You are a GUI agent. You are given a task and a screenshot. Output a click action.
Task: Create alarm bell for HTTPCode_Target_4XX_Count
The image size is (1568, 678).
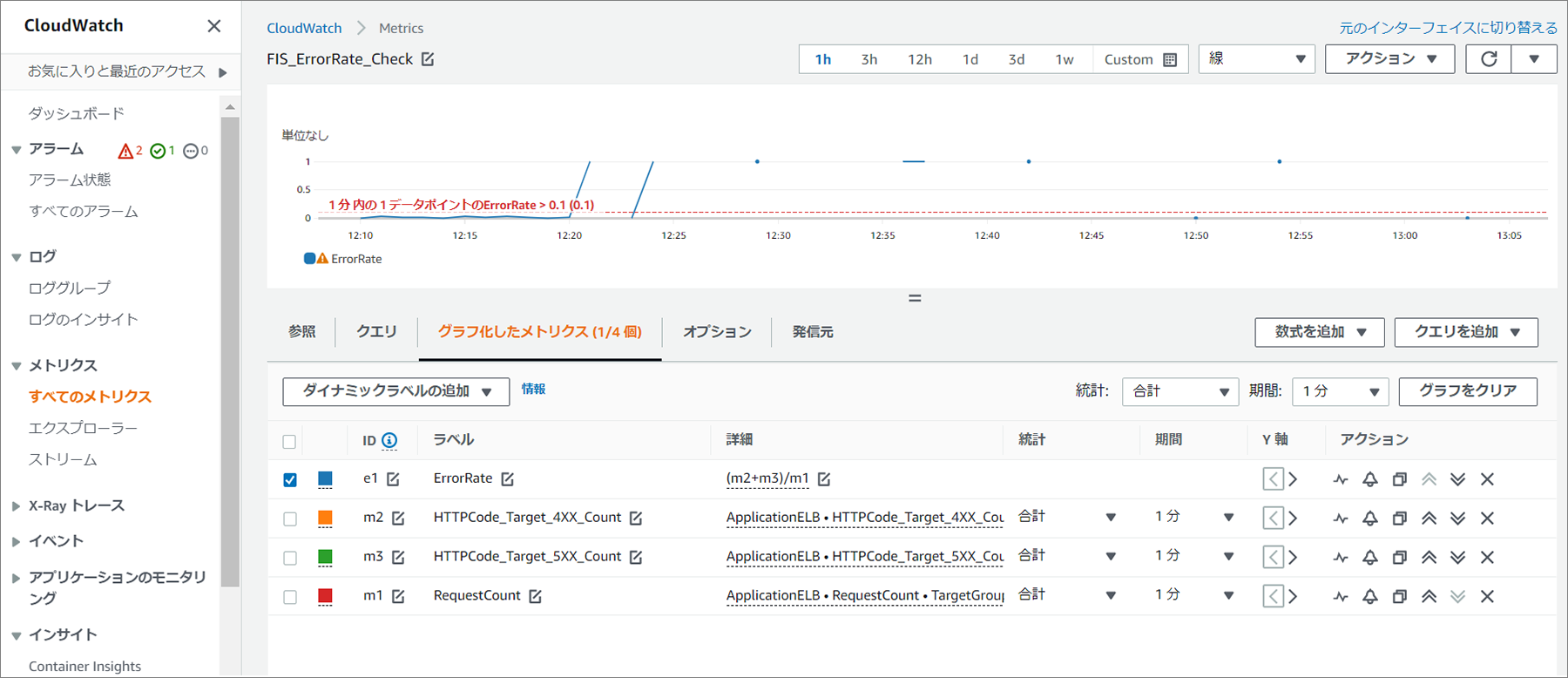tap(1370, 519)
